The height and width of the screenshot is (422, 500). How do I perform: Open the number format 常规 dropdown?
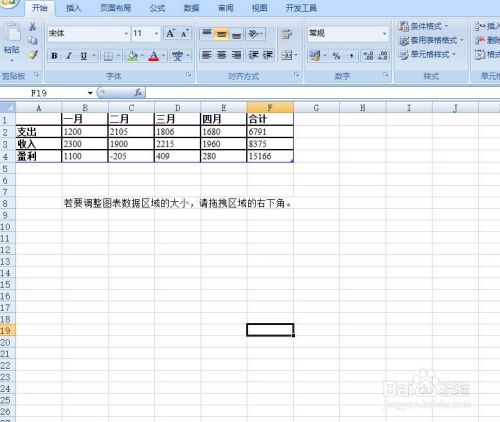pyautogui.click(x=384, y=34)
